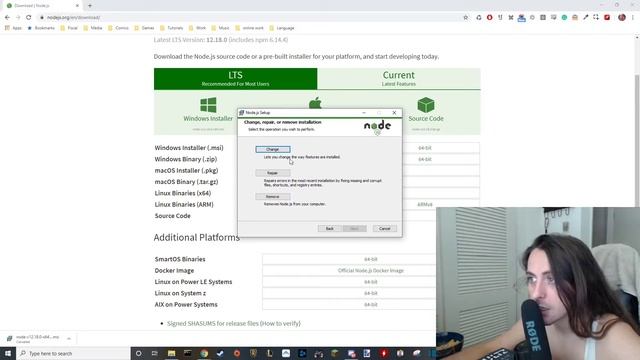Click the red circle extension icon
640x360 pixels.
489,18
